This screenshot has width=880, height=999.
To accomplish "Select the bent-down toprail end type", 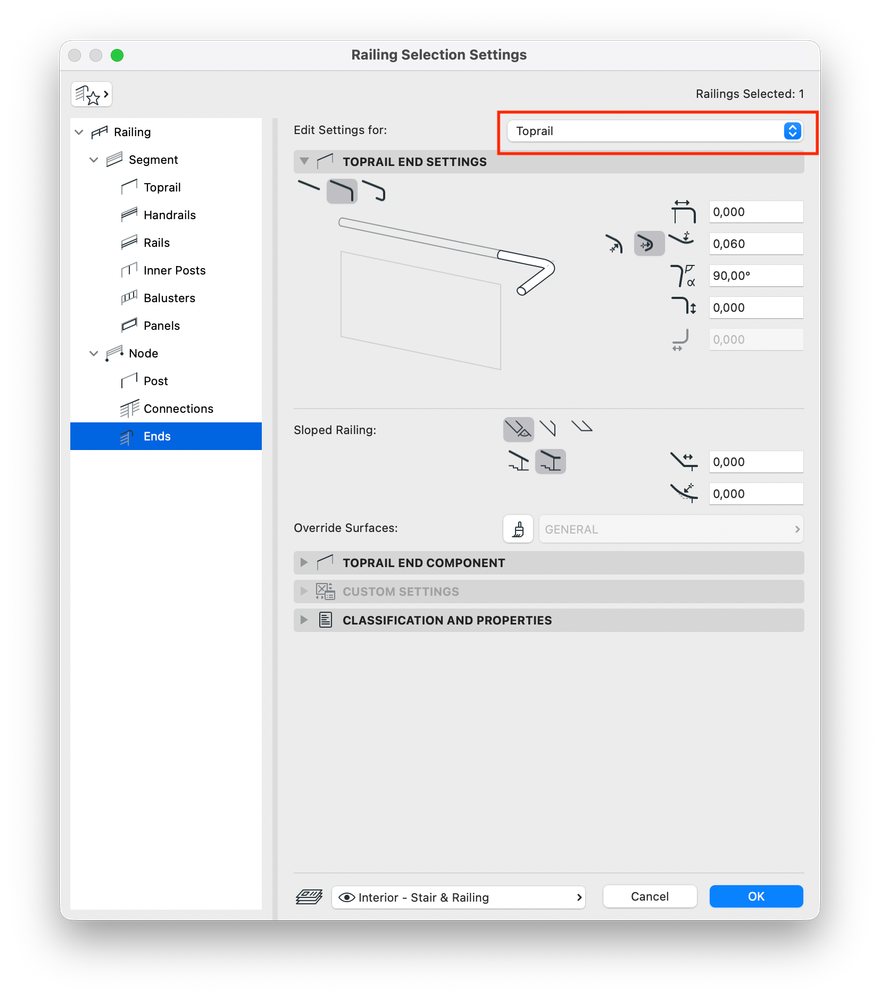I will pos(342,191).
